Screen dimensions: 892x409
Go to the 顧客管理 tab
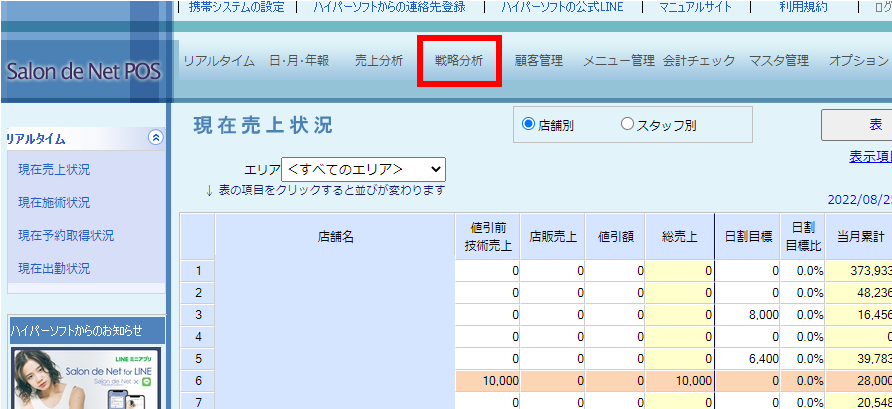point(539,61)
